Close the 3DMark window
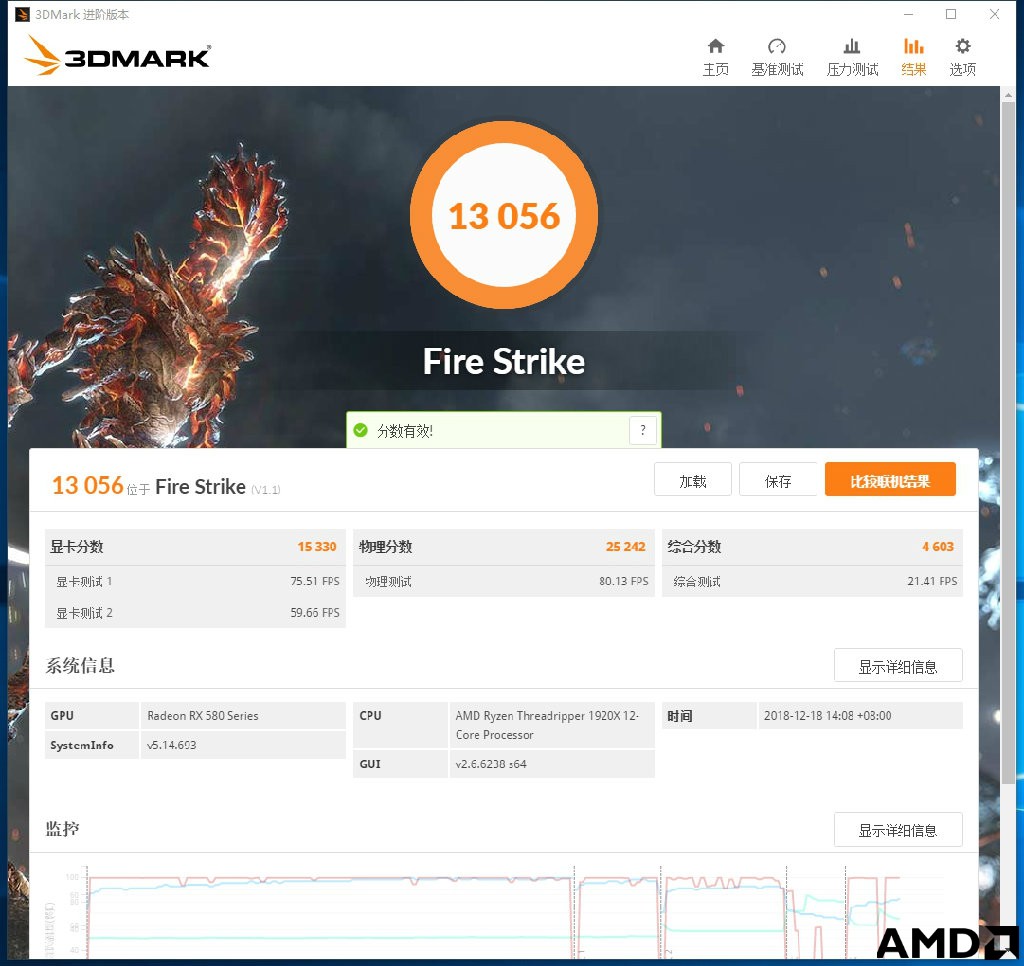The height and width of the screenshot is (966, 1024). coord(994,14)
